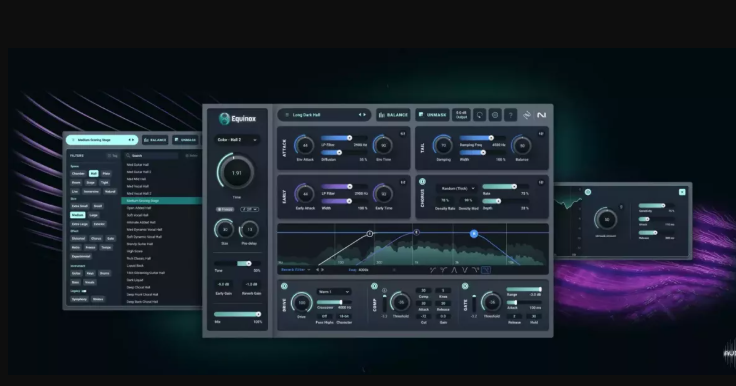Open the help question mark icon
The image size is (736, 386).
[x=510, y=115]
